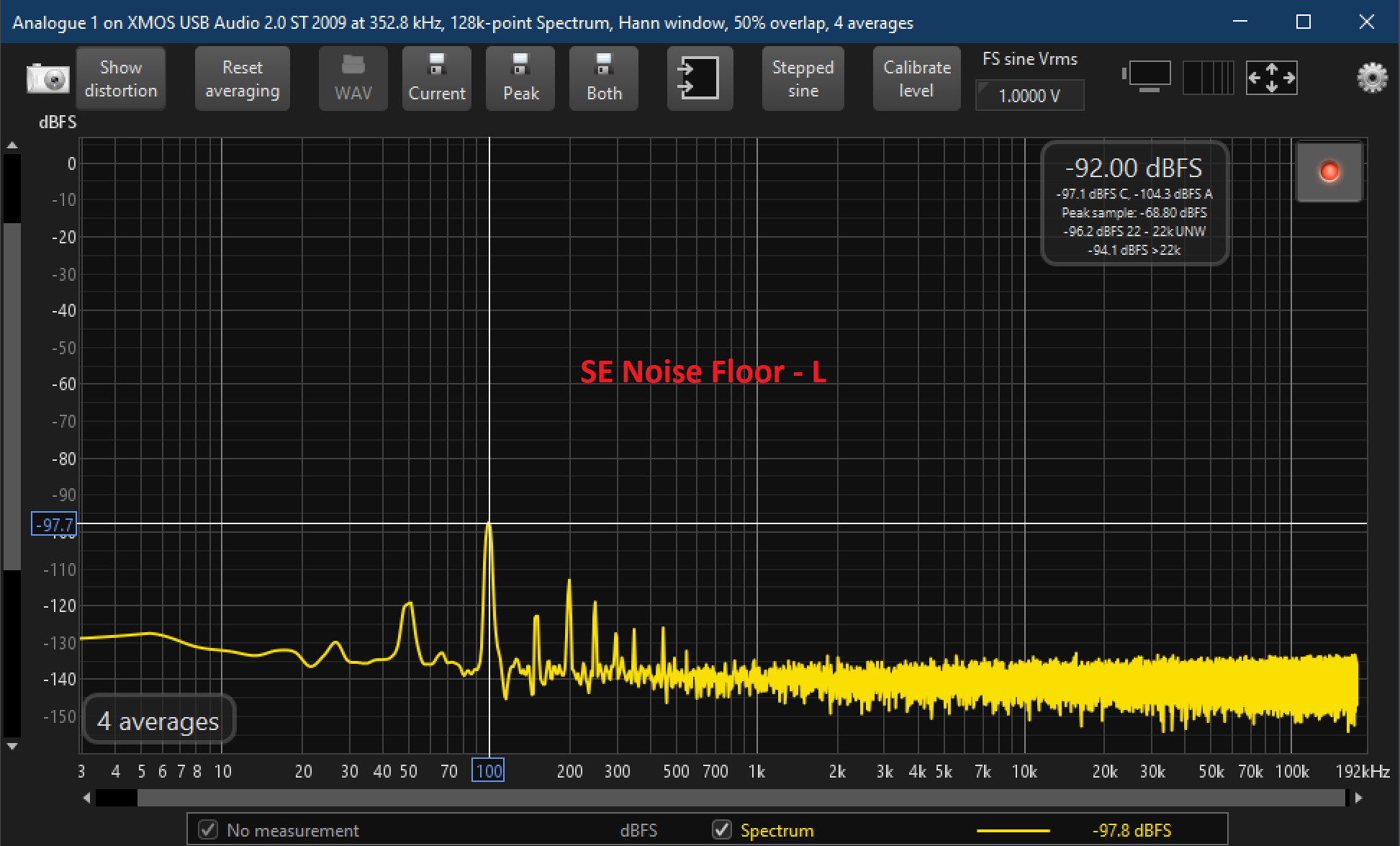The image size is (1400, 846).
Task: Toggle Spectrum trace checkbox
Action: pyautogui.click(x=722, y=829)
